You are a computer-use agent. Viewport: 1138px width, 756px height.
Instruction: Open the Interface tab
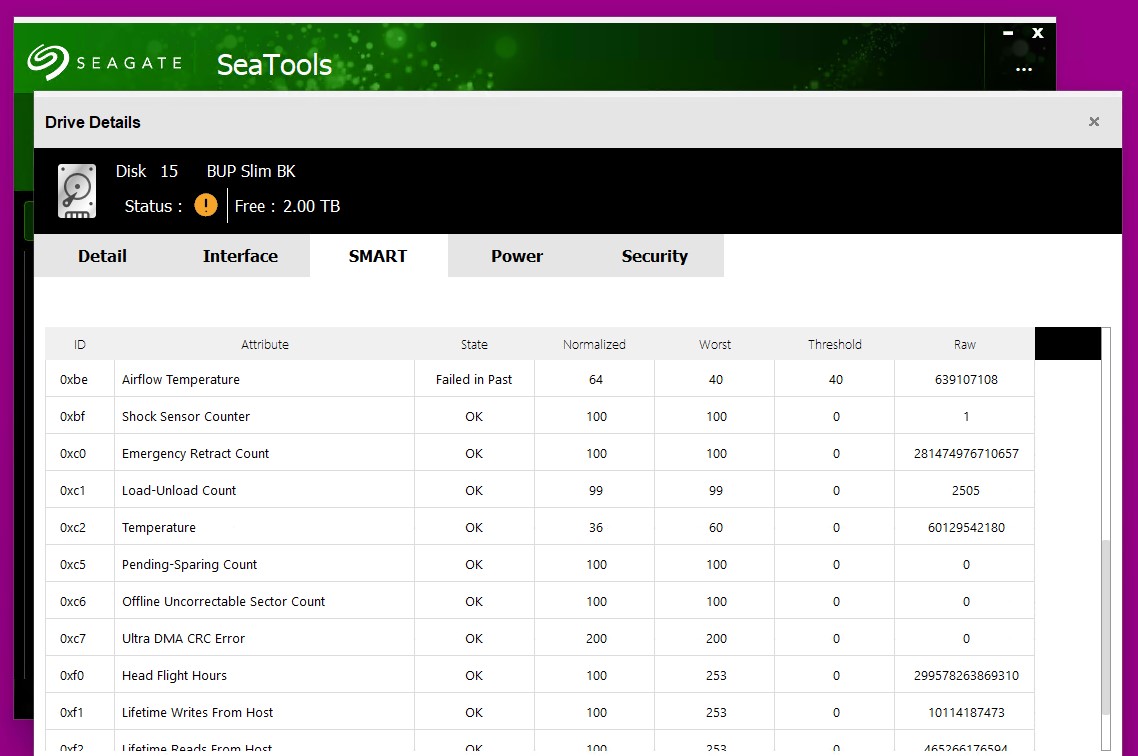click(240, 256)
